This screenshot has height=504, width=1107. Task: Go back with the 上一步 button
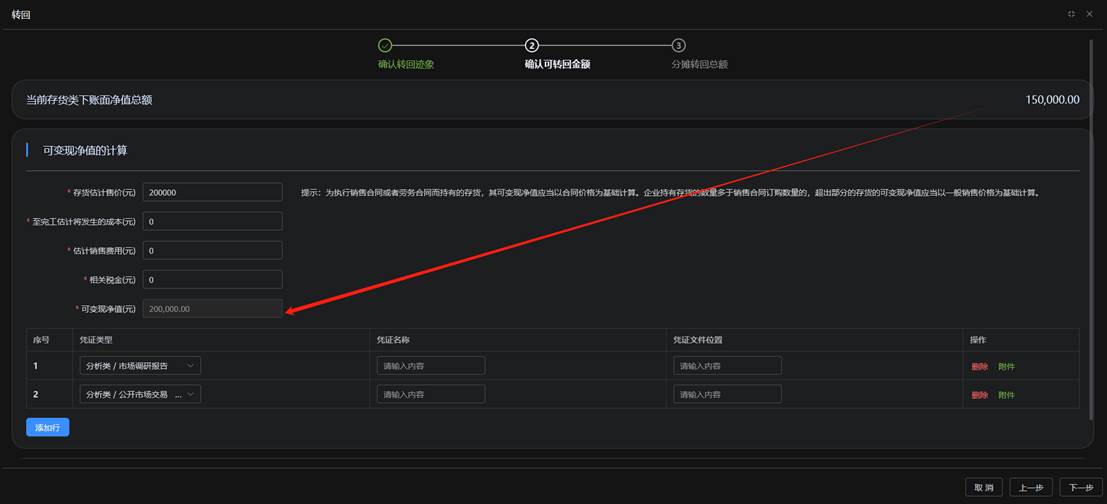pos(1031,487)
